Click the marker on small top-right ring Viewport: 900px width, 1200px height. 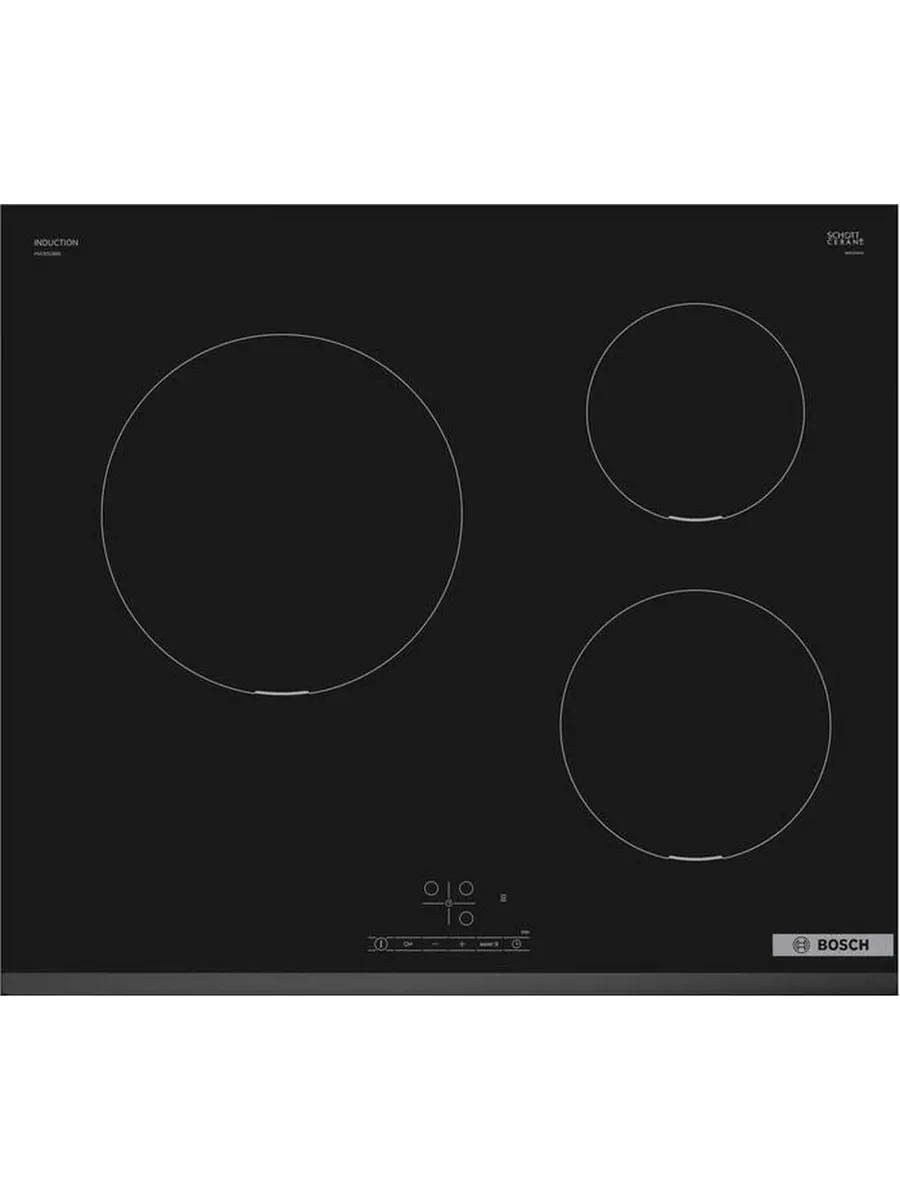point(695,519)
